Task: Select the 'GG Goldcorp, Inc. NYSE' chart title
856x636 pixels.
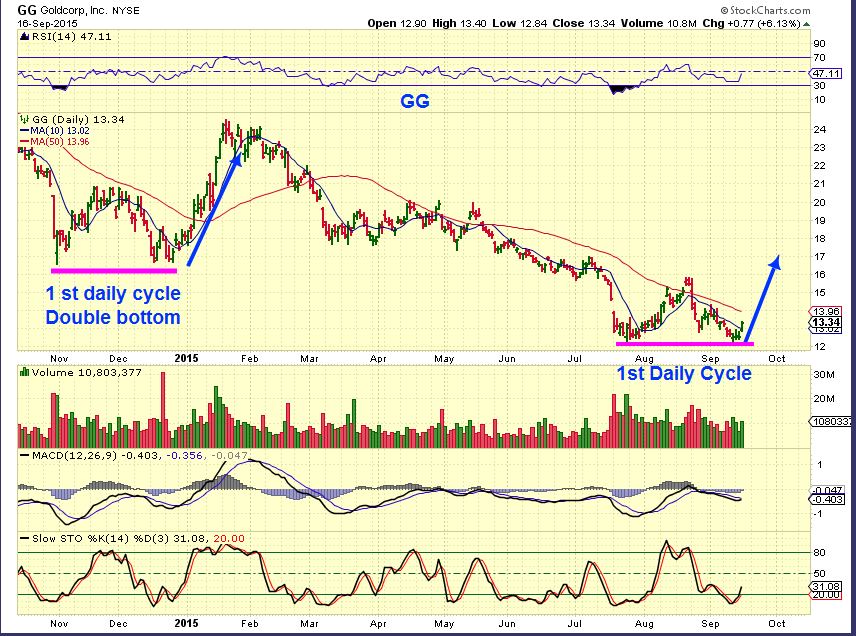Action: (78, 10)
